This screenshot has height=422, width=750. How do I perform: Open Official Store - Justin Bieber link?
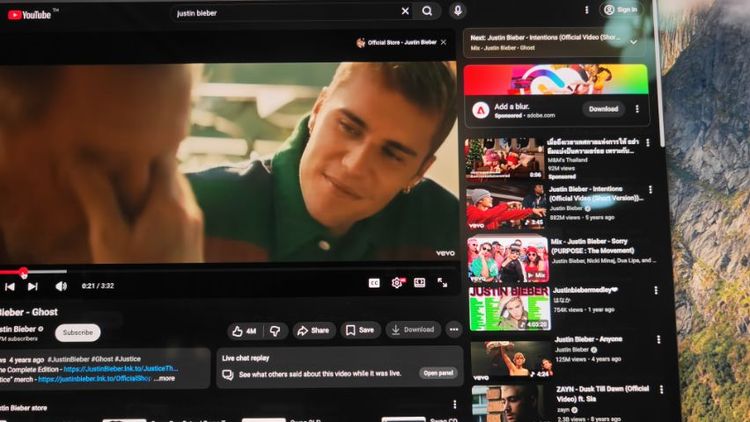(397, 43)
